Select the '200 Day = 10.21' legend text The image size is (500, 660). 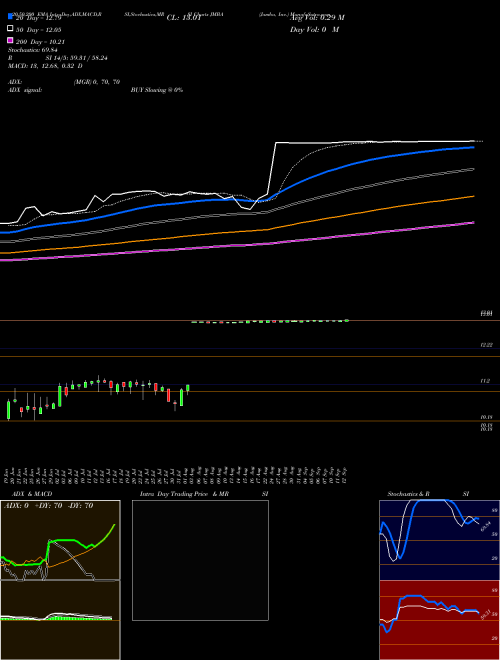click(40, 42)
